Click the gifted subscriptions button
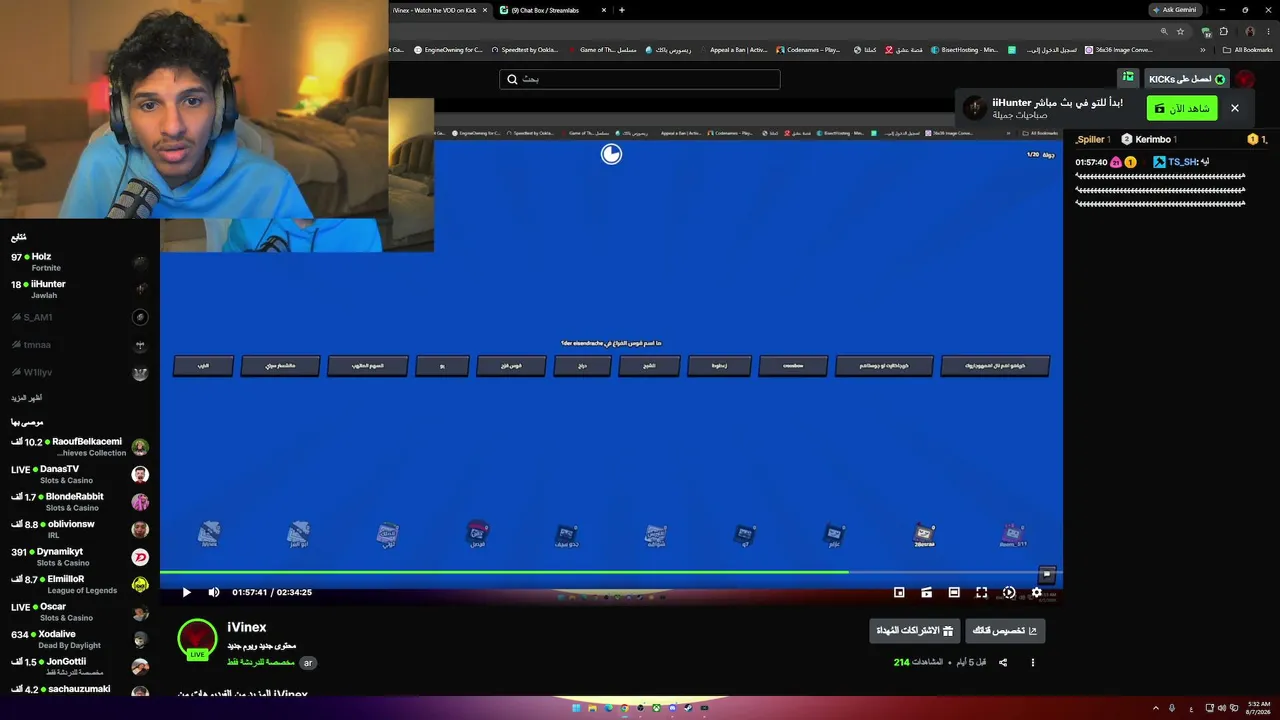1280x720 pixels. coord(915,630)
